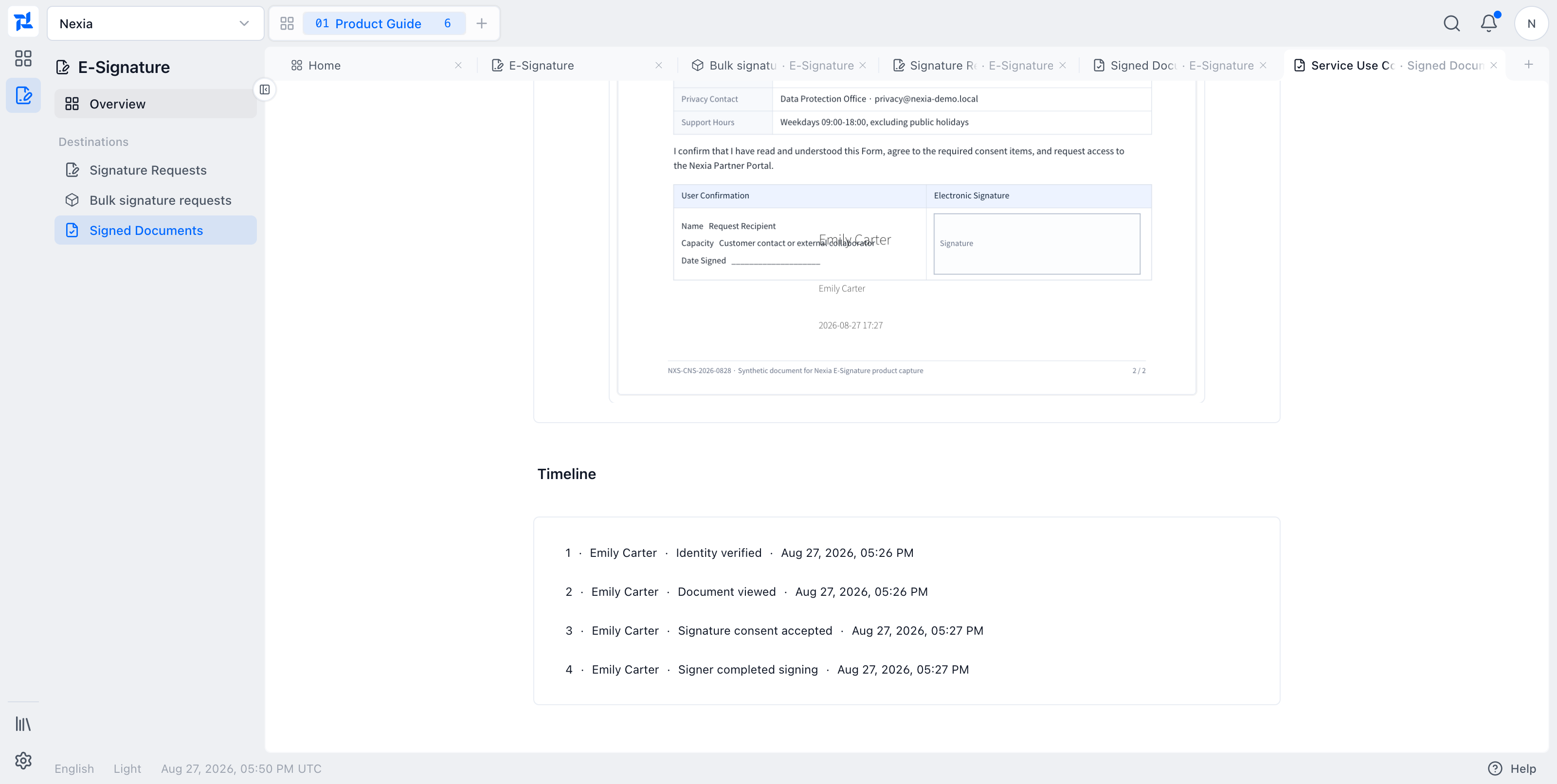Click the 2026-08-27 17:27 signed date

851,325
